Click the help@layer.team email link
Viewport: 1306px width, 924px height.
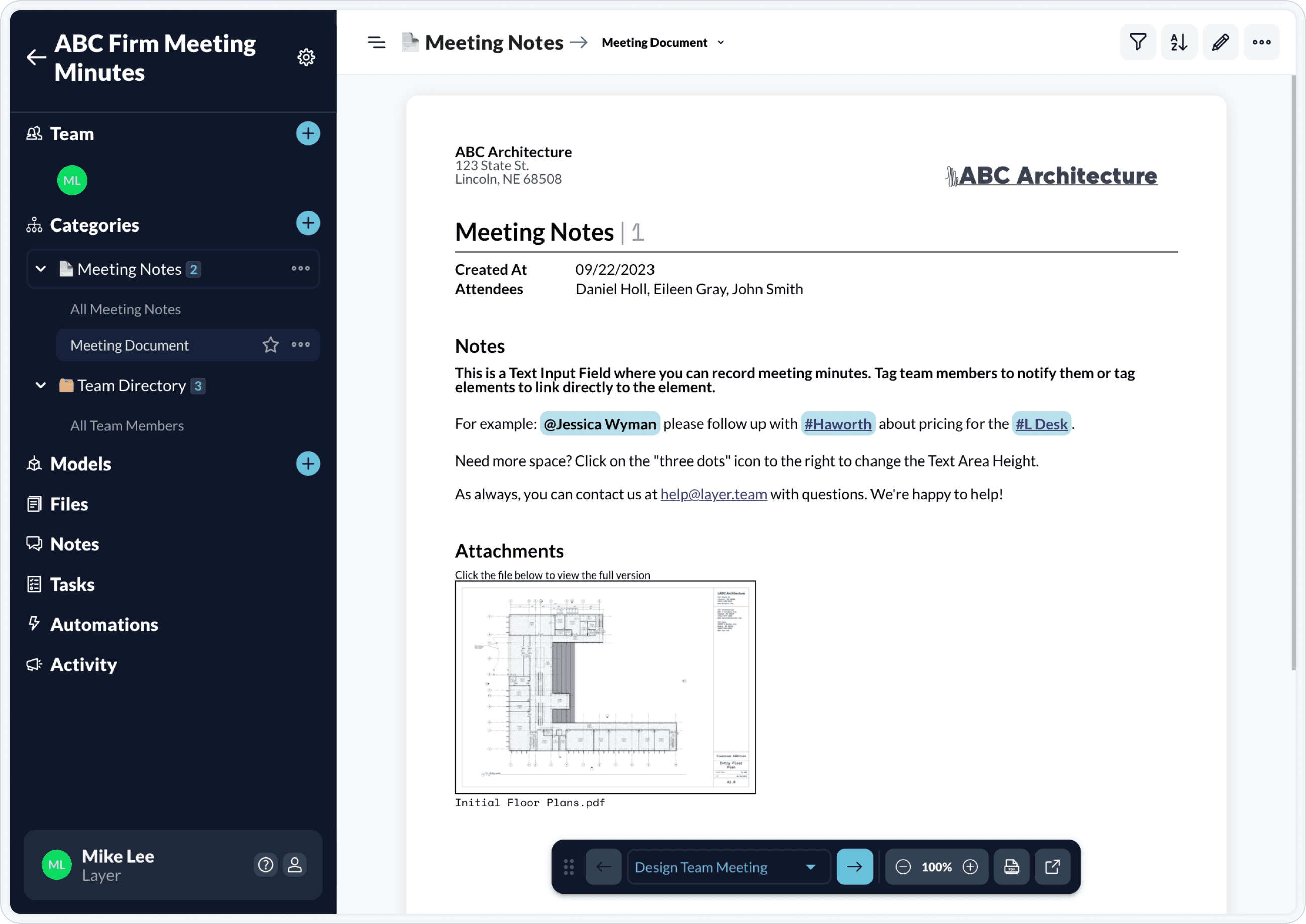(713, 494)
